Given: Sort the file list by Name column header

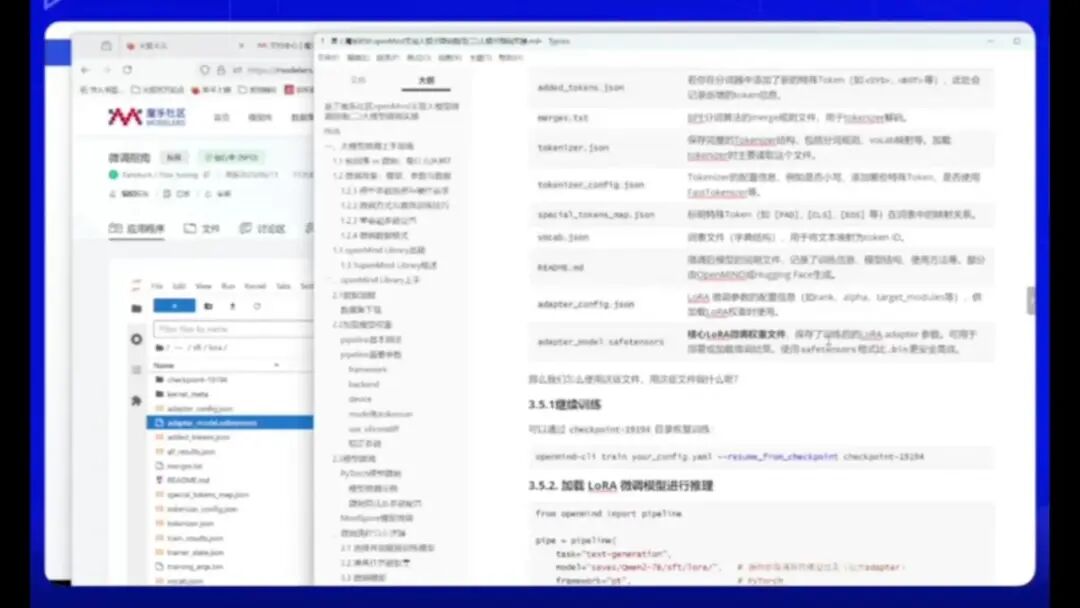Looking at the screenshot, I should click(x=164, y=365).
